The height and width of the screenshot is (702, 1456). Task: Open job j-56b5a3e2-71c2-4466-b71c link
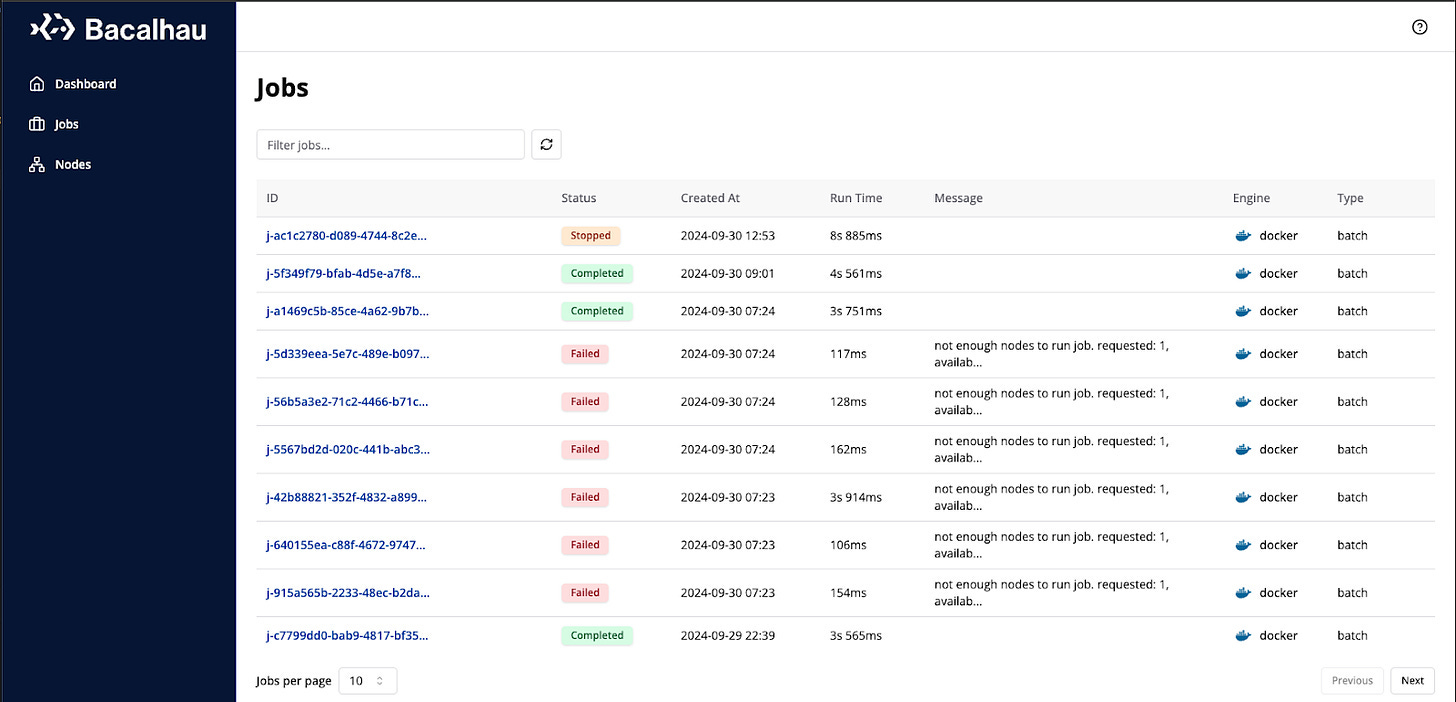[347, 402]
